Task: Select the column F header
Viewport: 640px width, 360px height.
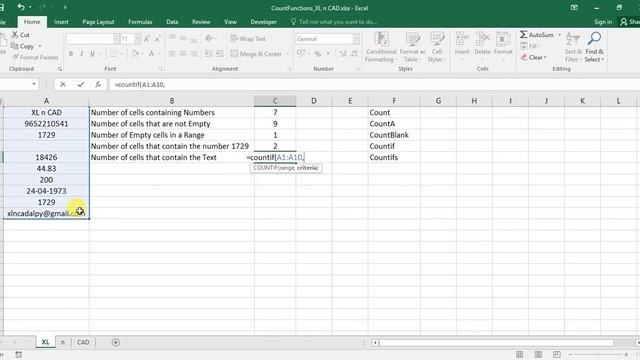Action: coord(394,101)
